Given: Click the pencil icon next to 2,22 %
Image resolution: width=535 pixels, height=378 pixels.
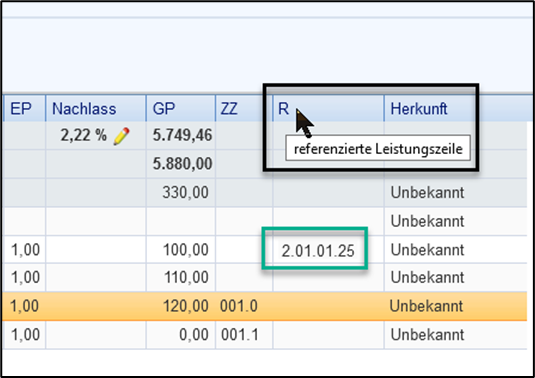Looking at the screenshot, I should (x=121, y=136).
